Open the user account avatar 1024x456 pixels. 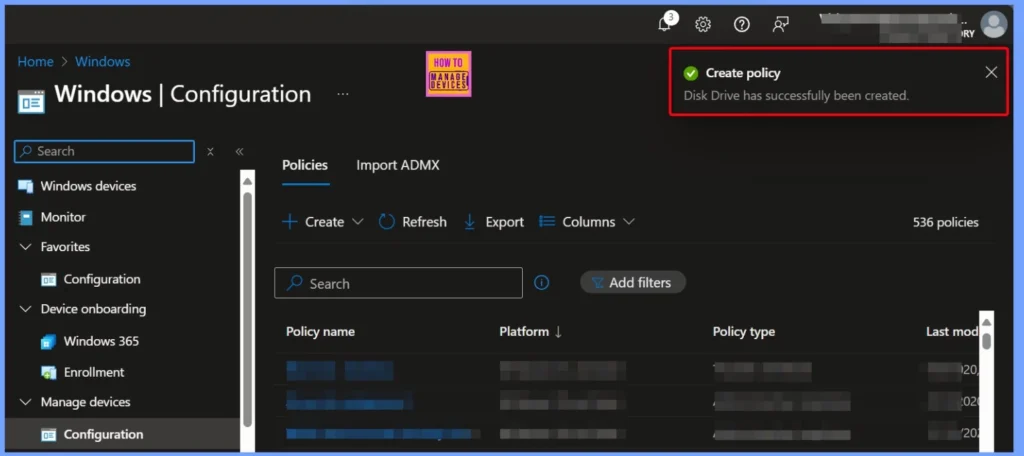pyautogui.click(x=993, y=25)
